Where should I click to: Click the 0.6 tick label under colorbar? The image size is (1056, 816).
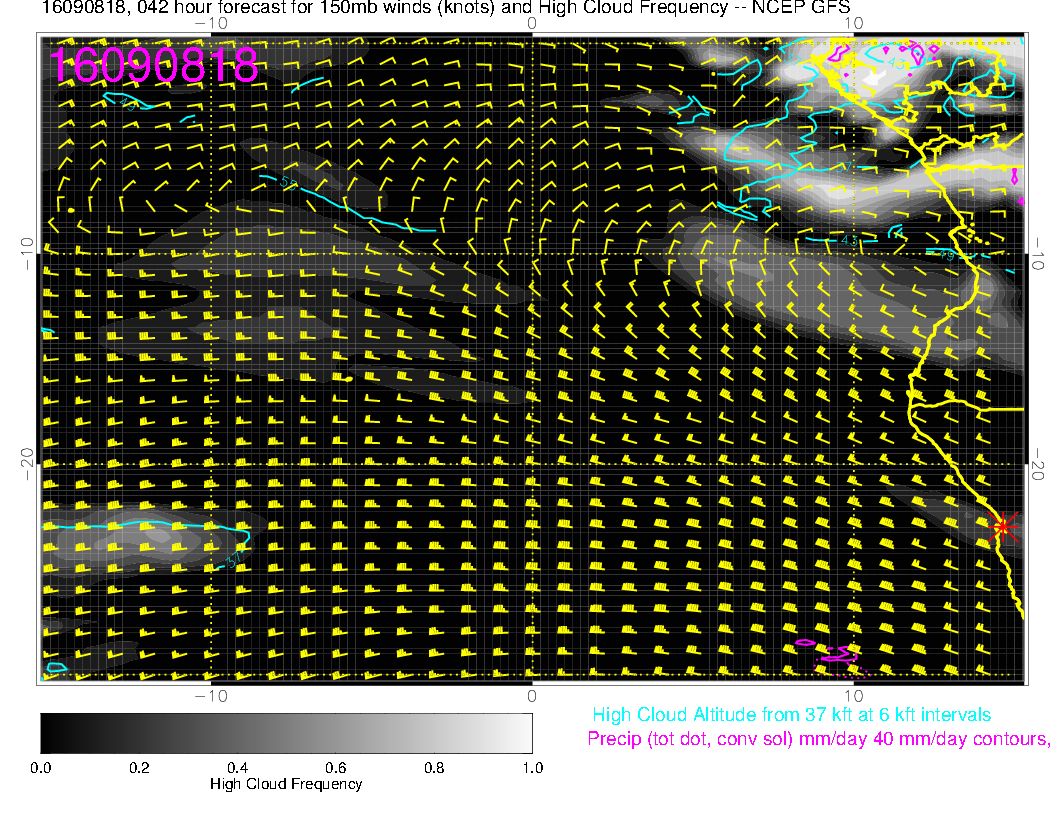[335, 768]
